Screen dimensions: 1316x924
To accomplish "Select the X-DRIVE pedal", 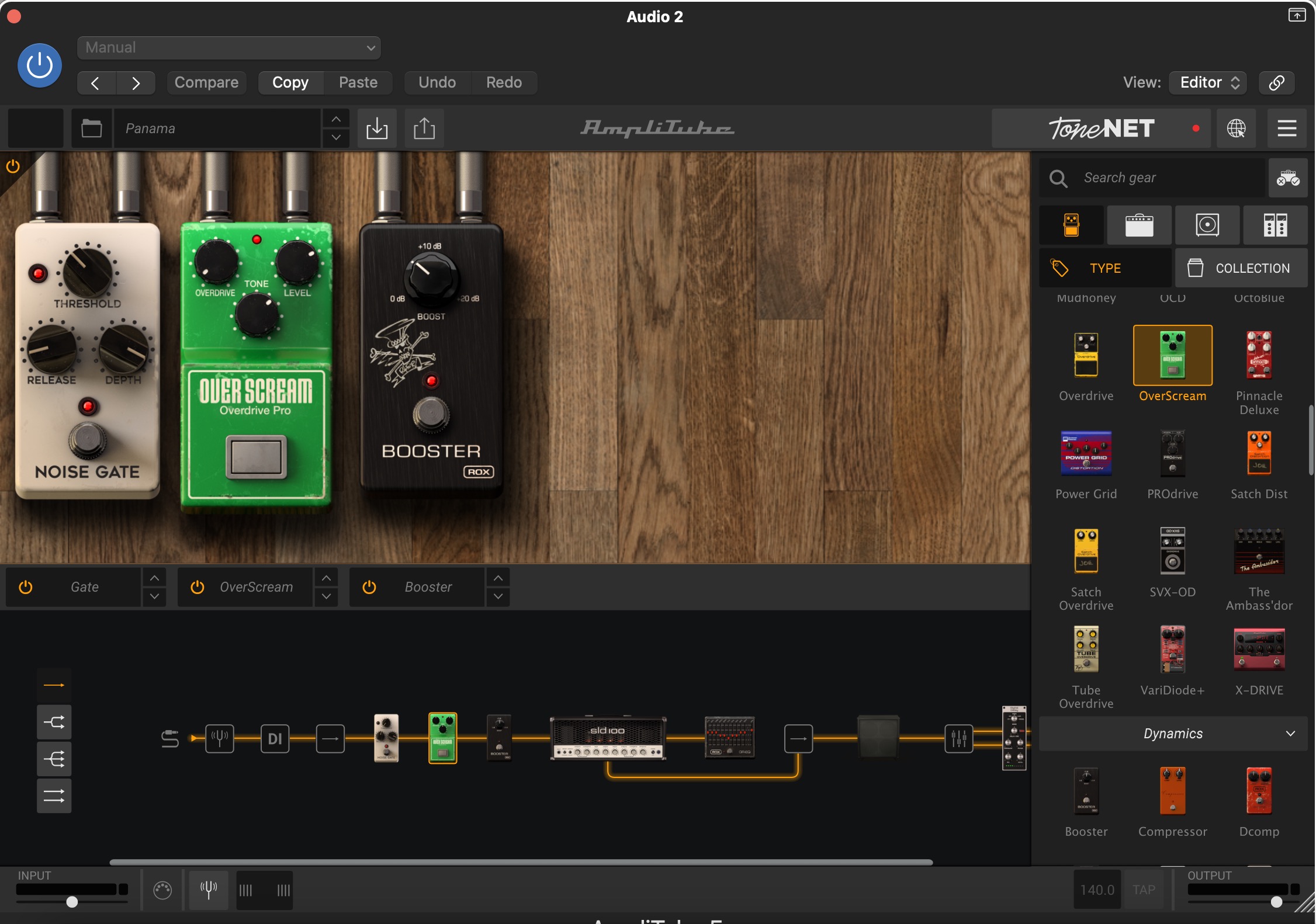I will pos(1259,649).
